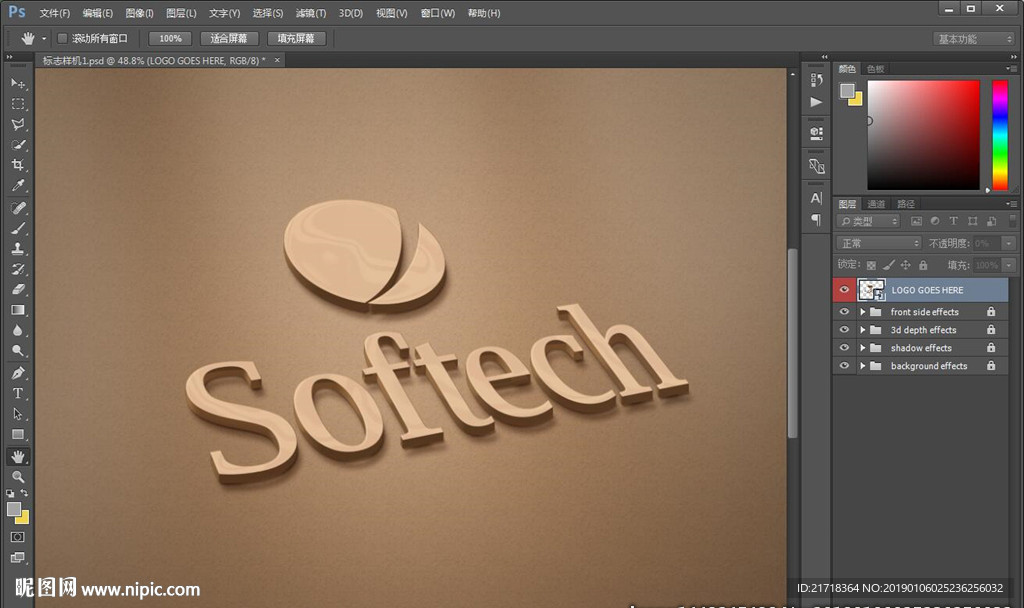Open the 图层 menu in menu bar
Viewport: 1024px width, 608px height.
181,13
